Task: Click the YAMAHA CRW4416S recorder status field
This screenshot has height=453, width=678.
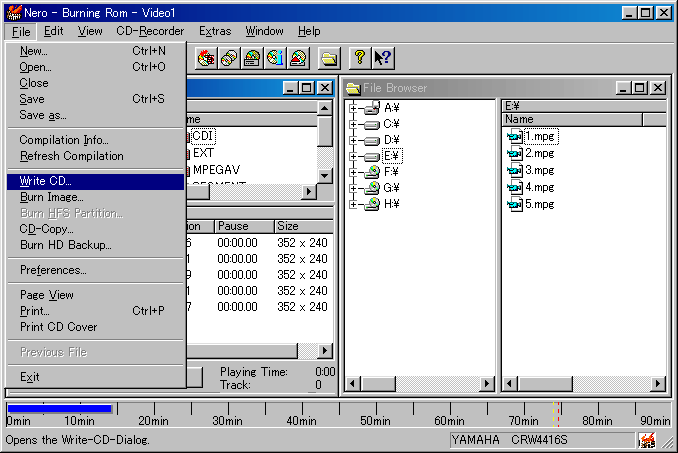Action: (542, 440)
